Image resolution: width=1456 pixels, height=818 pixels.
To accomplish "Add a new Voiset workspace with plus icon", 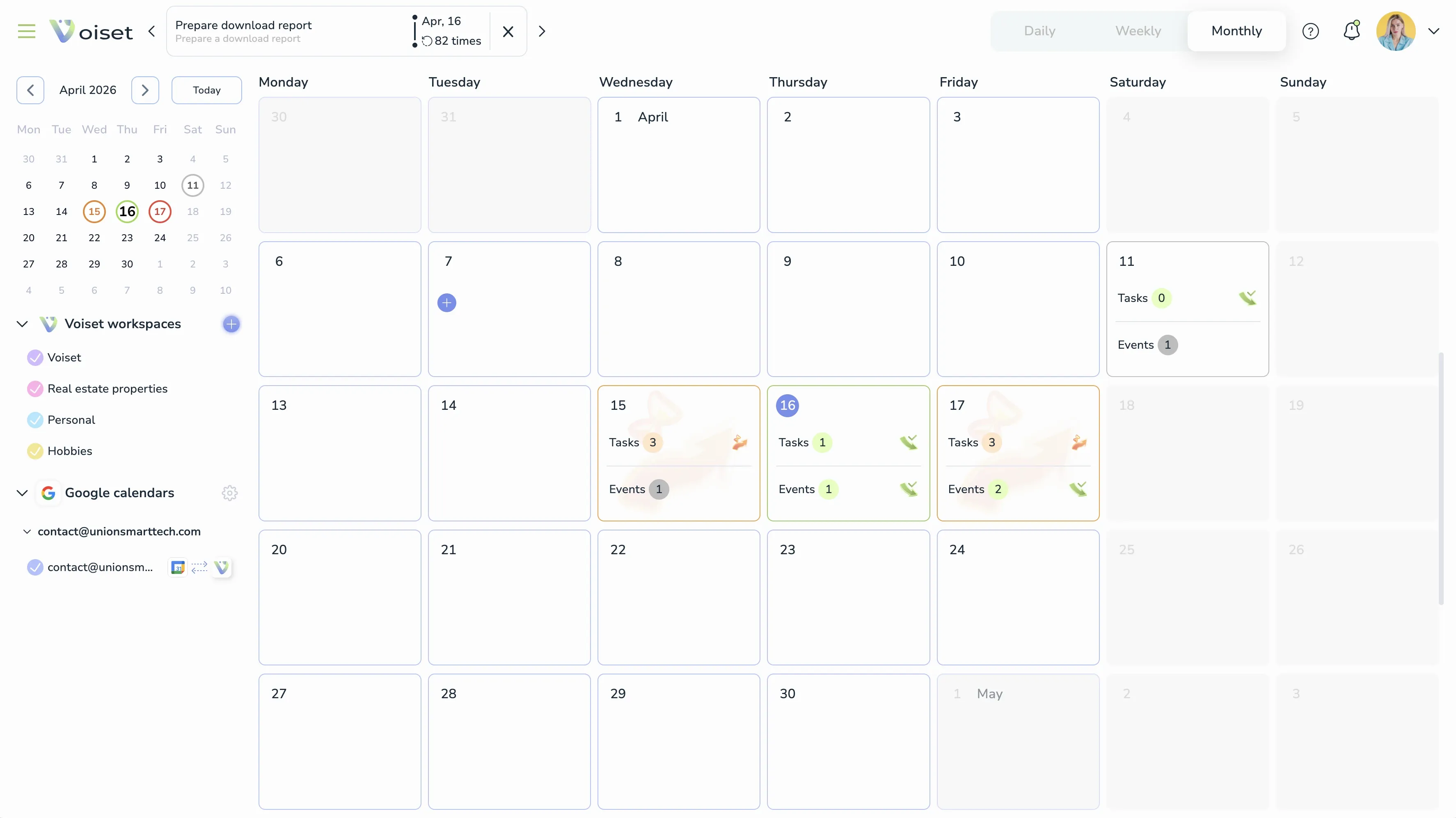I will 231,324.
